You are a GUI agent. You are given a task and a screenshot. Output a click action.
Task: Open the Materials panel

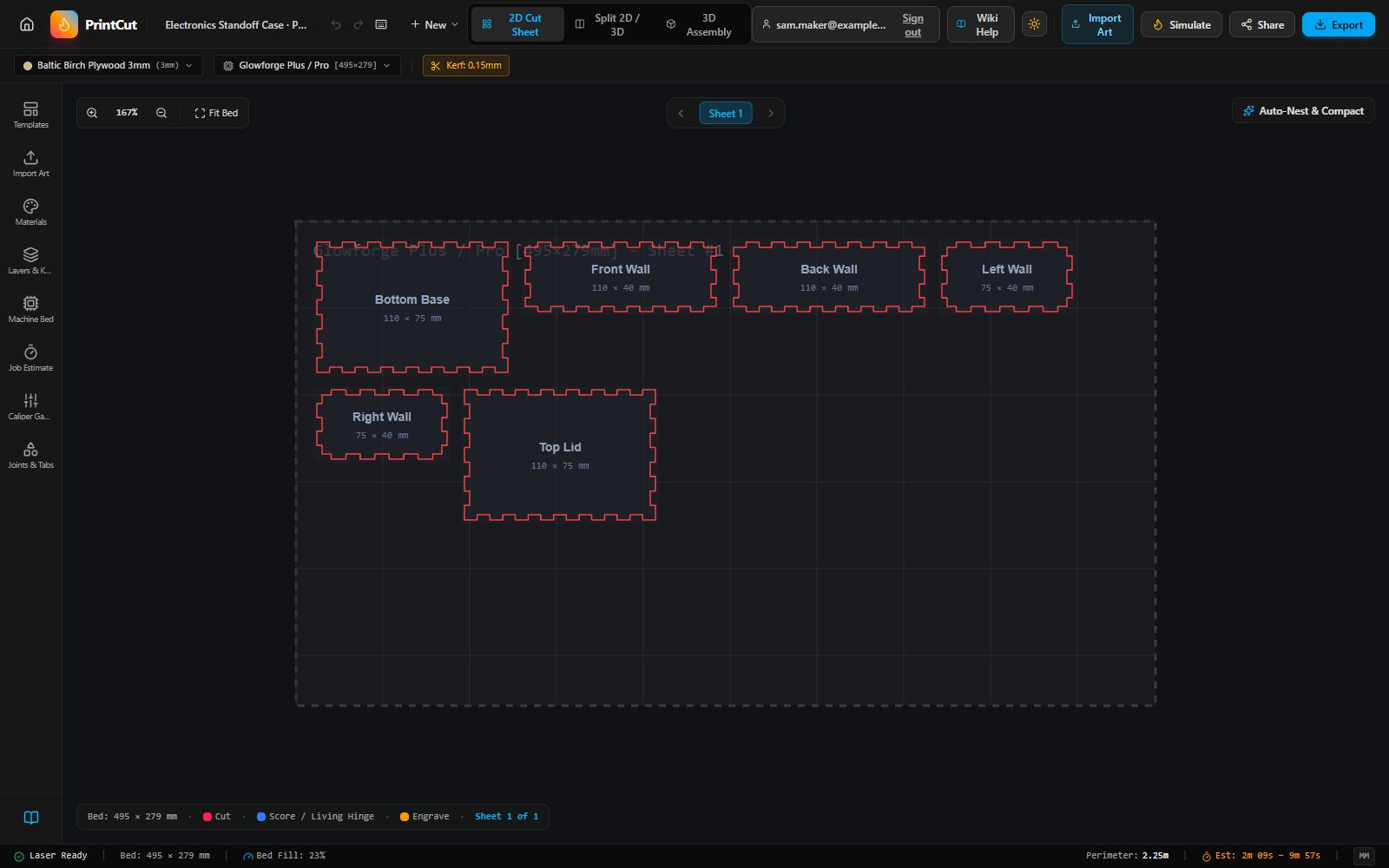[30, 212]
